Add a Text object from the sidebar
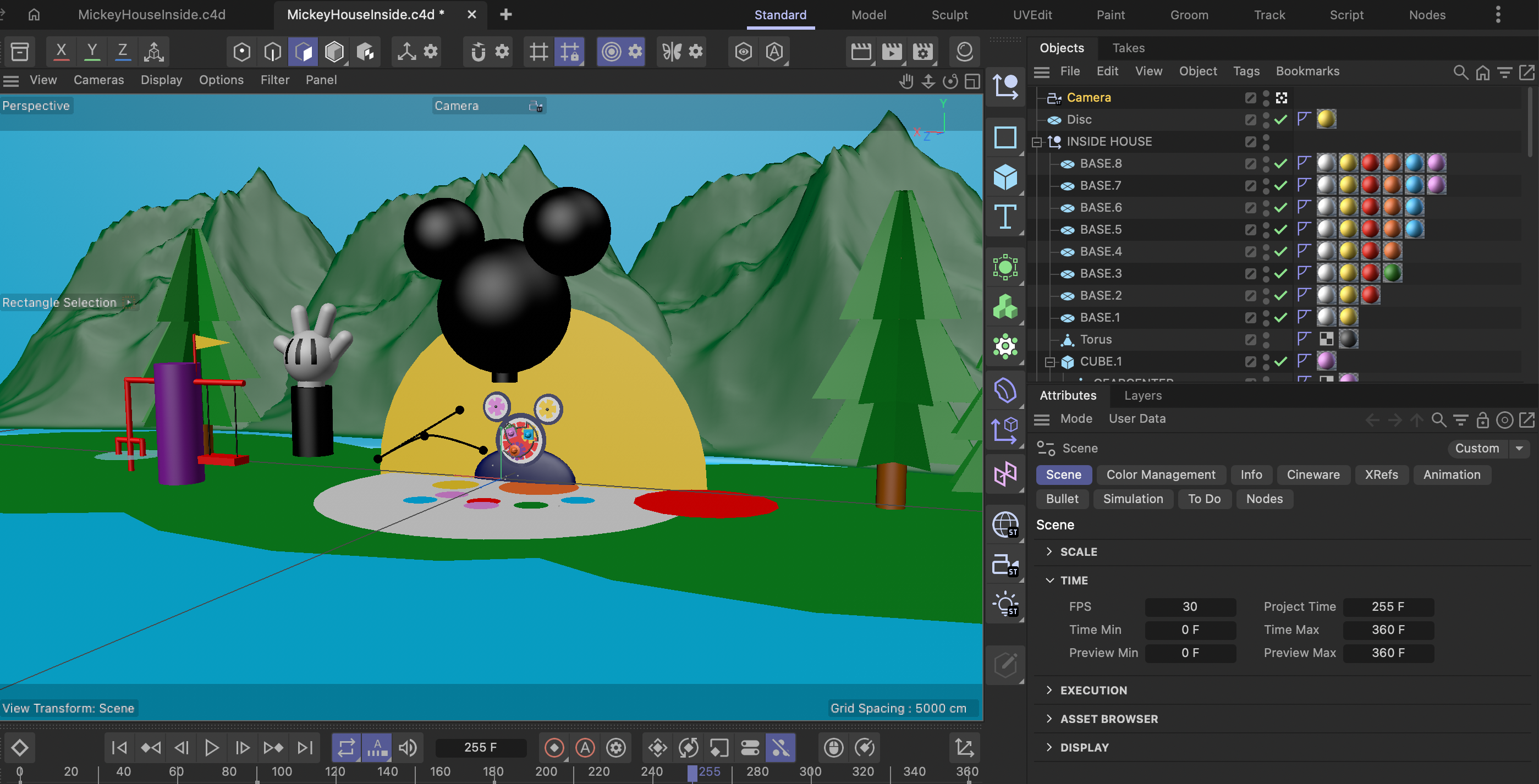The image size is (1539, 784). click(x=1006, y=218)
